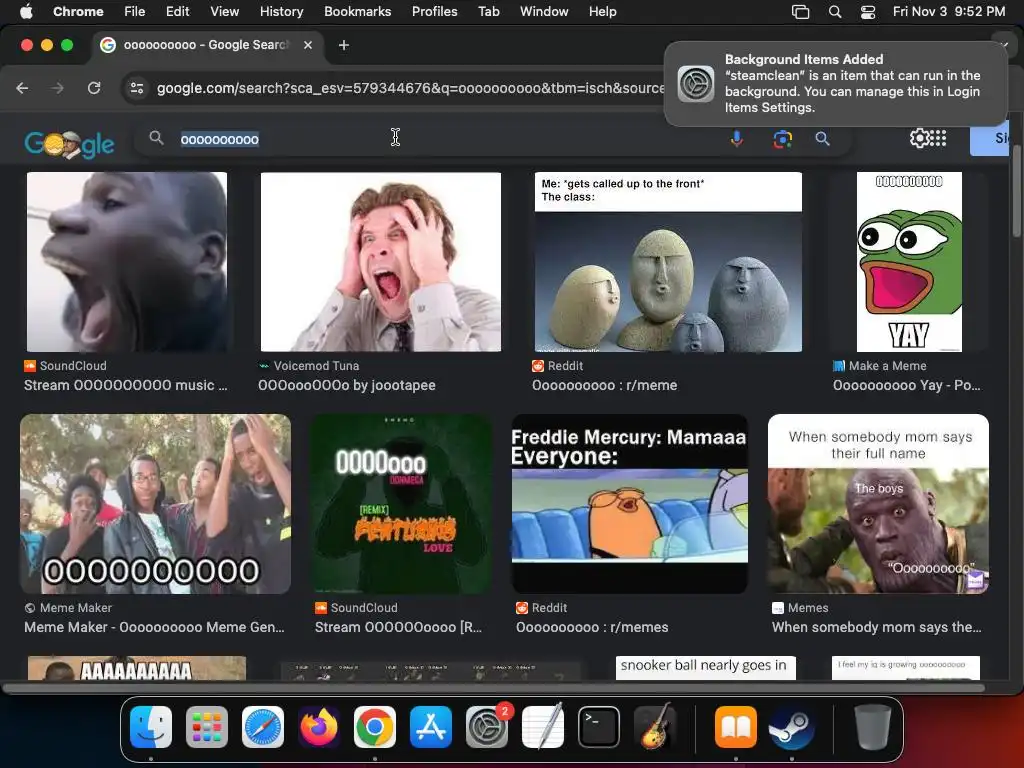Screen dimensions: 1024x768
Task: Open the History menu
Action: point(281,11)
